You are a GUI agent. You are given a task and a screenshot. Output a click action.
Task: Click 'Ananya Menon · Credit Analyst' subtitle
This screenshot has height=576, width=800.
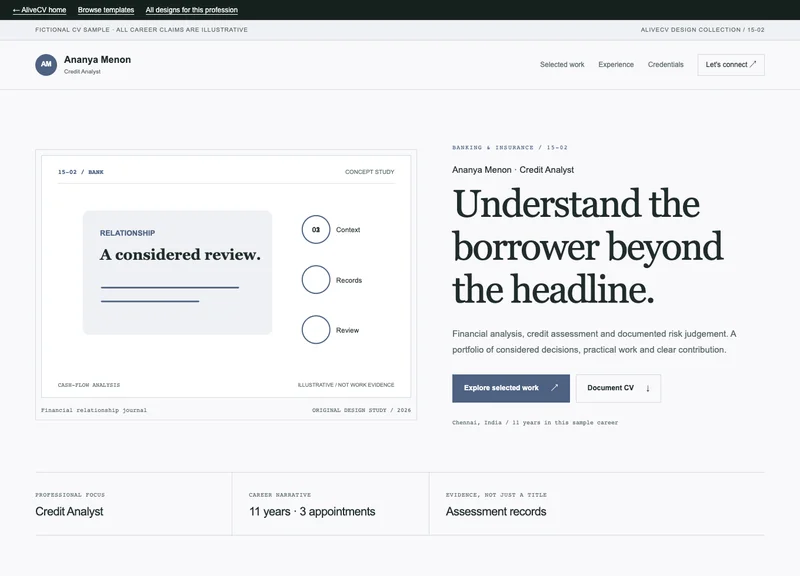(513, 170)
